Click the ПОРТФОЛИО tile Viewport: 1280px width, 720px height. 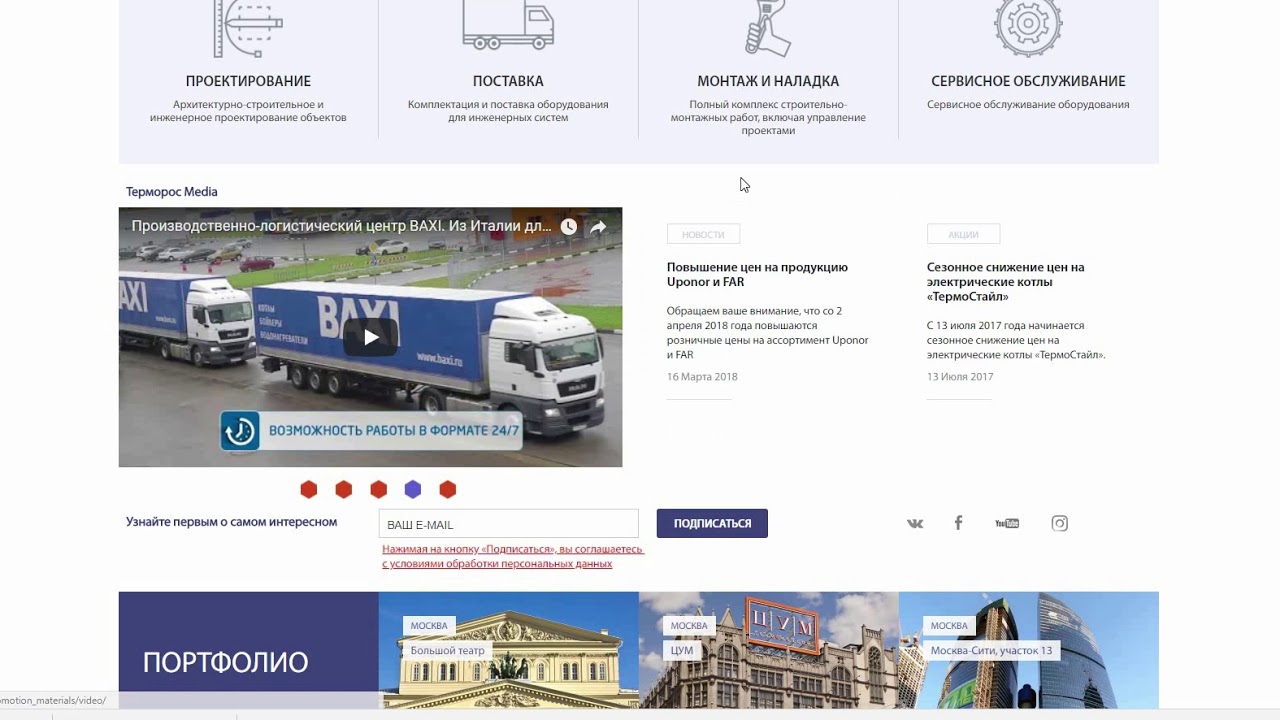coord(248,650)
